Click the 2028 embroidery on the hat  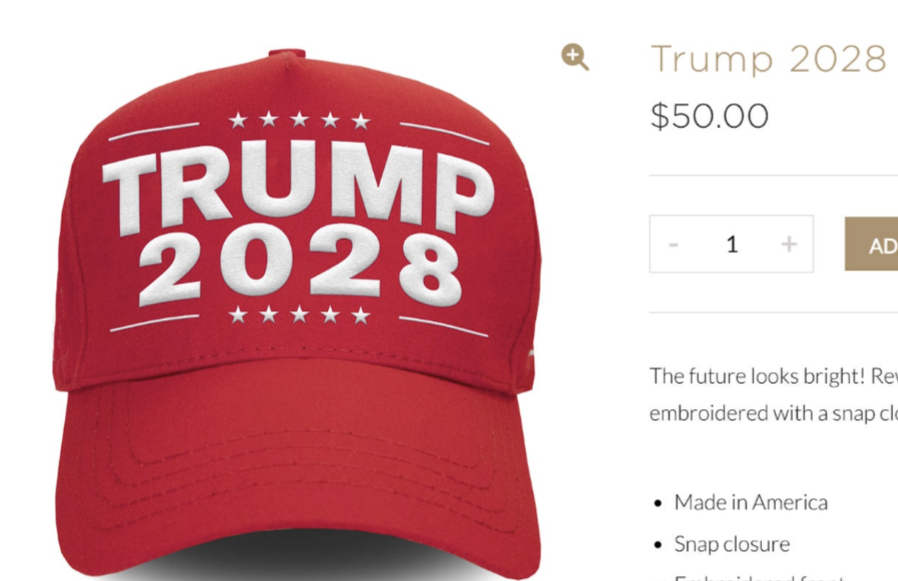[x=300, y=267]
